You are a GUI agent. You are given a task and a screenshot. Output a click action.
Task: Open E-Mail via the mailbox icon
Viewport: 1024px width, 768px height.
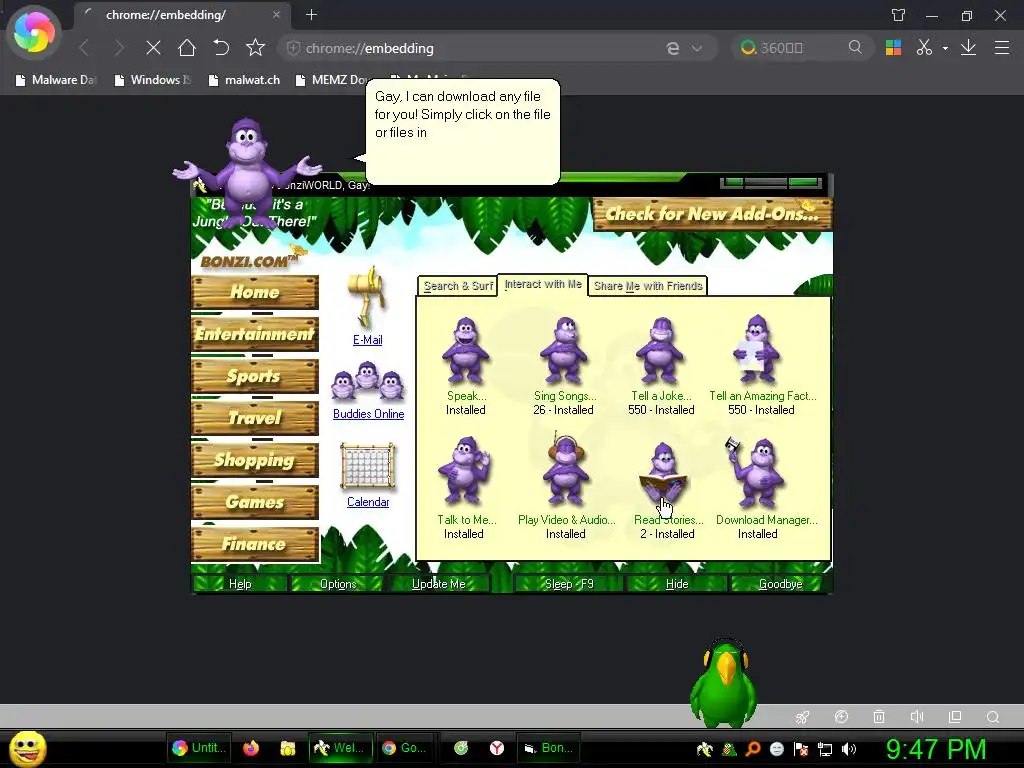[x=368, y=299]
